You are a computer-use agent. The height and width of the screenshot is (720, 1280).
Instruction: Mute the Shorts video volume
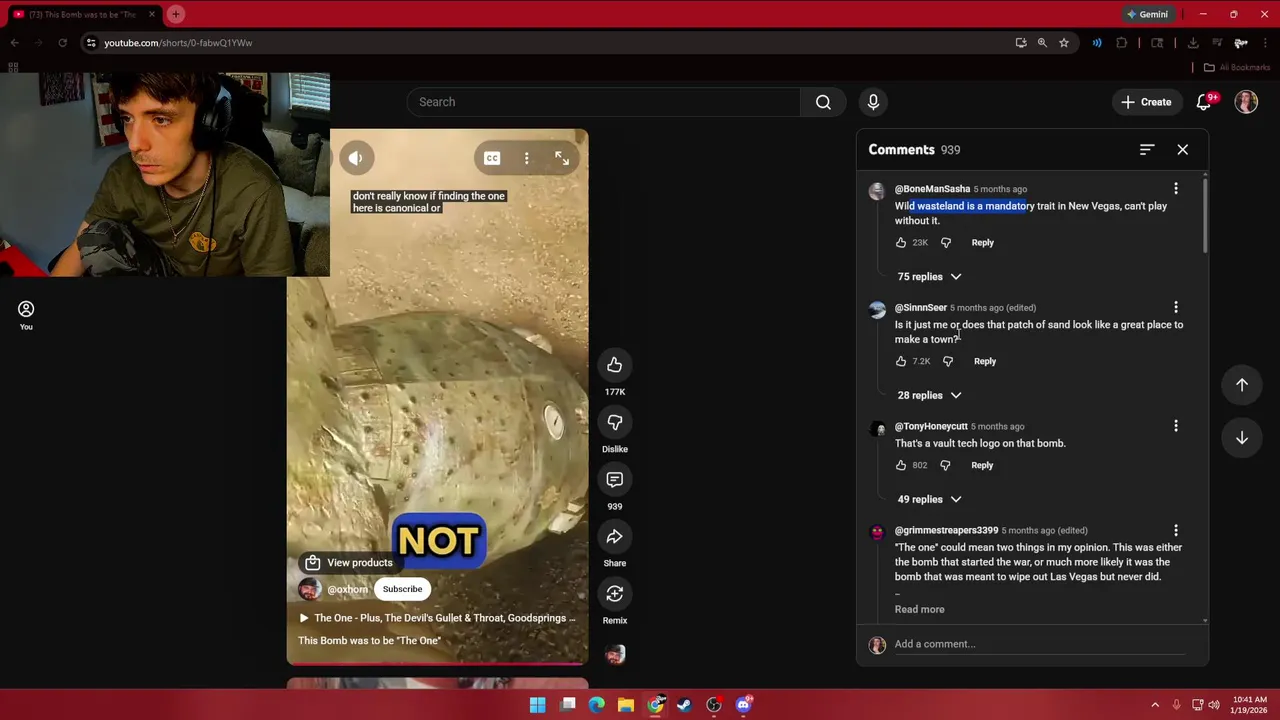tap(355, 158)
